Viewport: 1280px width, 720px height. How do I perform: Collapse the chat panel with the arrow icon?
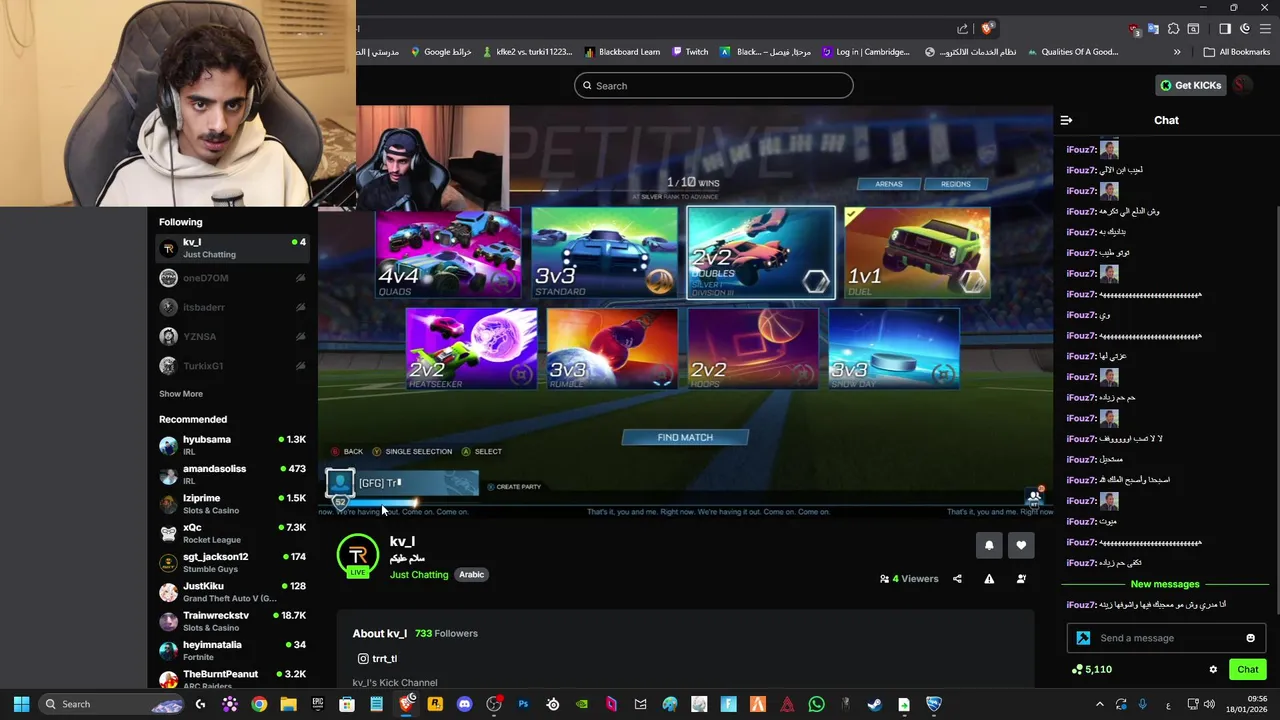pos(1066,120)
